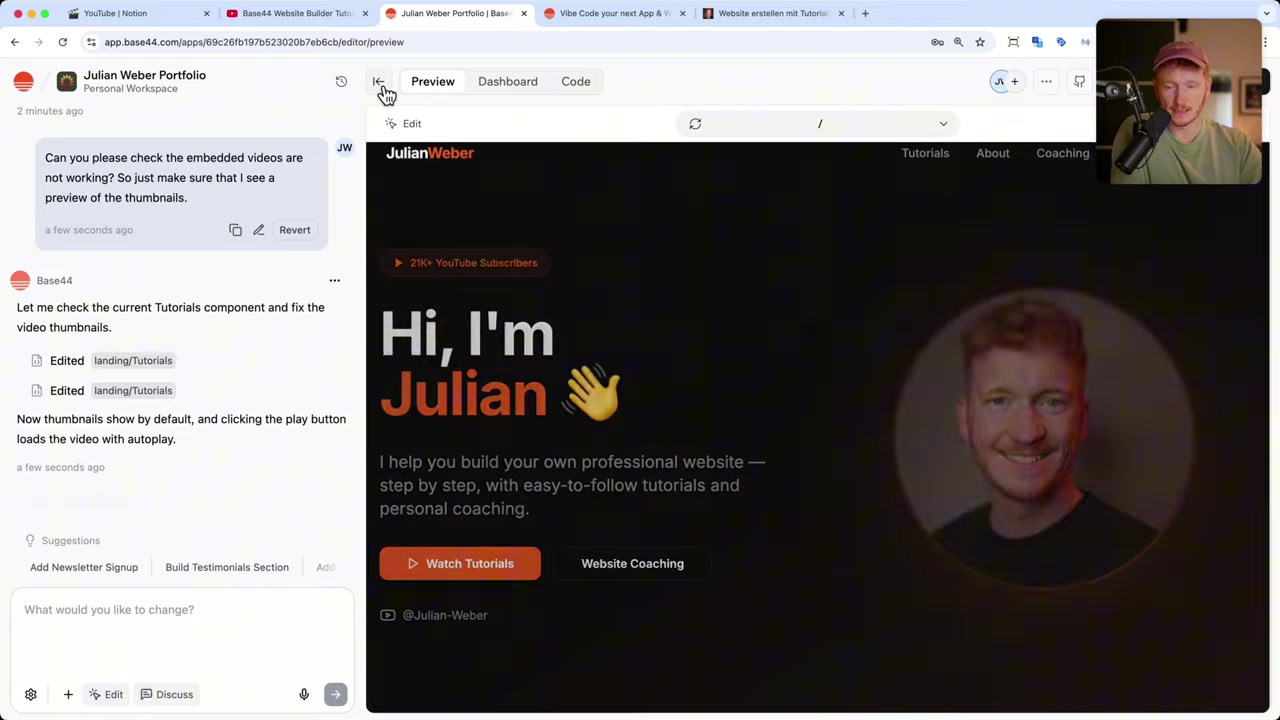Open chat settings gear icon
Screen dimensions: 1280x720
(x=31, y=694)
